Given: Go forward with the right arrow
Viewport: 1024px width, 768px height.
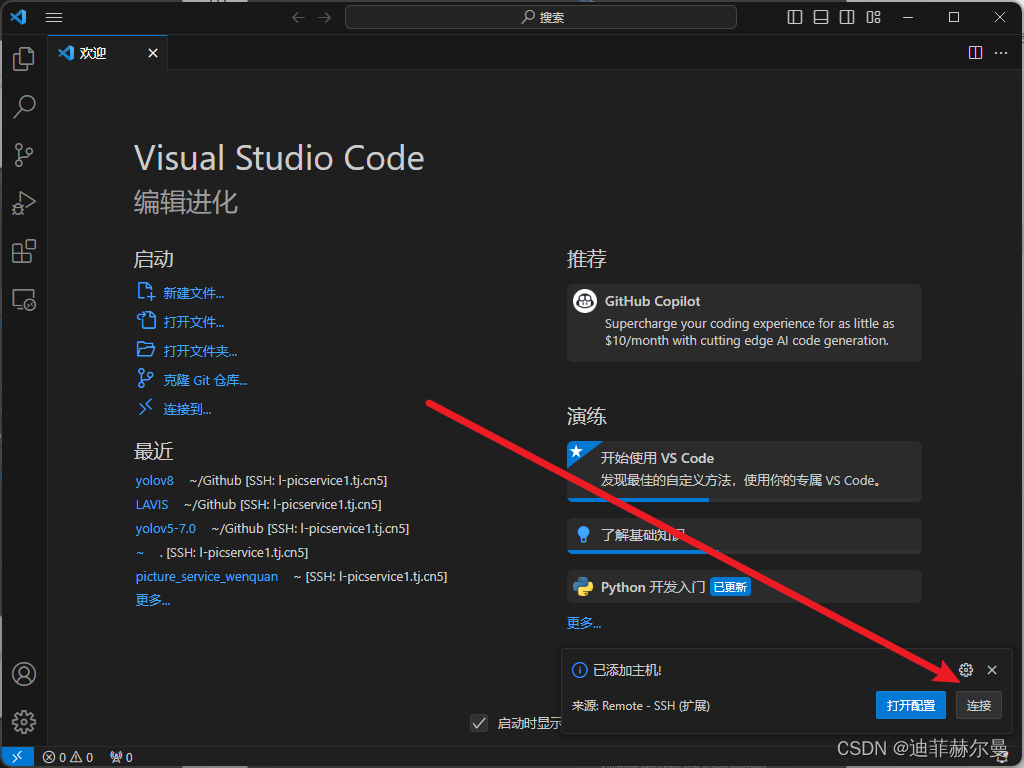Looking at the screenshot, I should tap(325, 18).
